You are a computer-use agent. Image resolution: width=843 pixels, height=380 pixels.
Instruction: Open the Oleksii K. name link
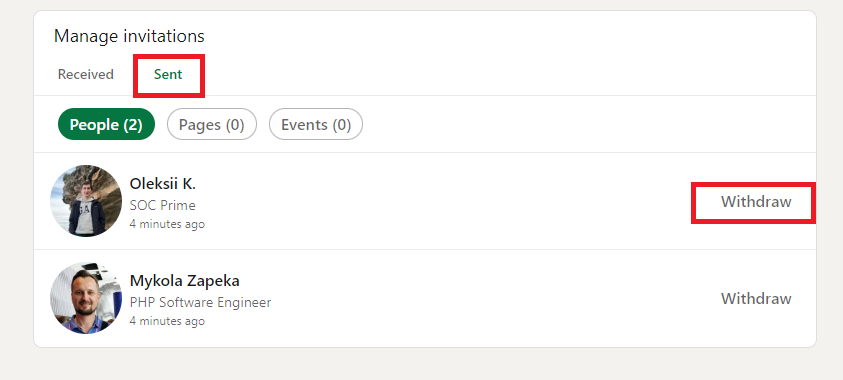coord(163,184)
